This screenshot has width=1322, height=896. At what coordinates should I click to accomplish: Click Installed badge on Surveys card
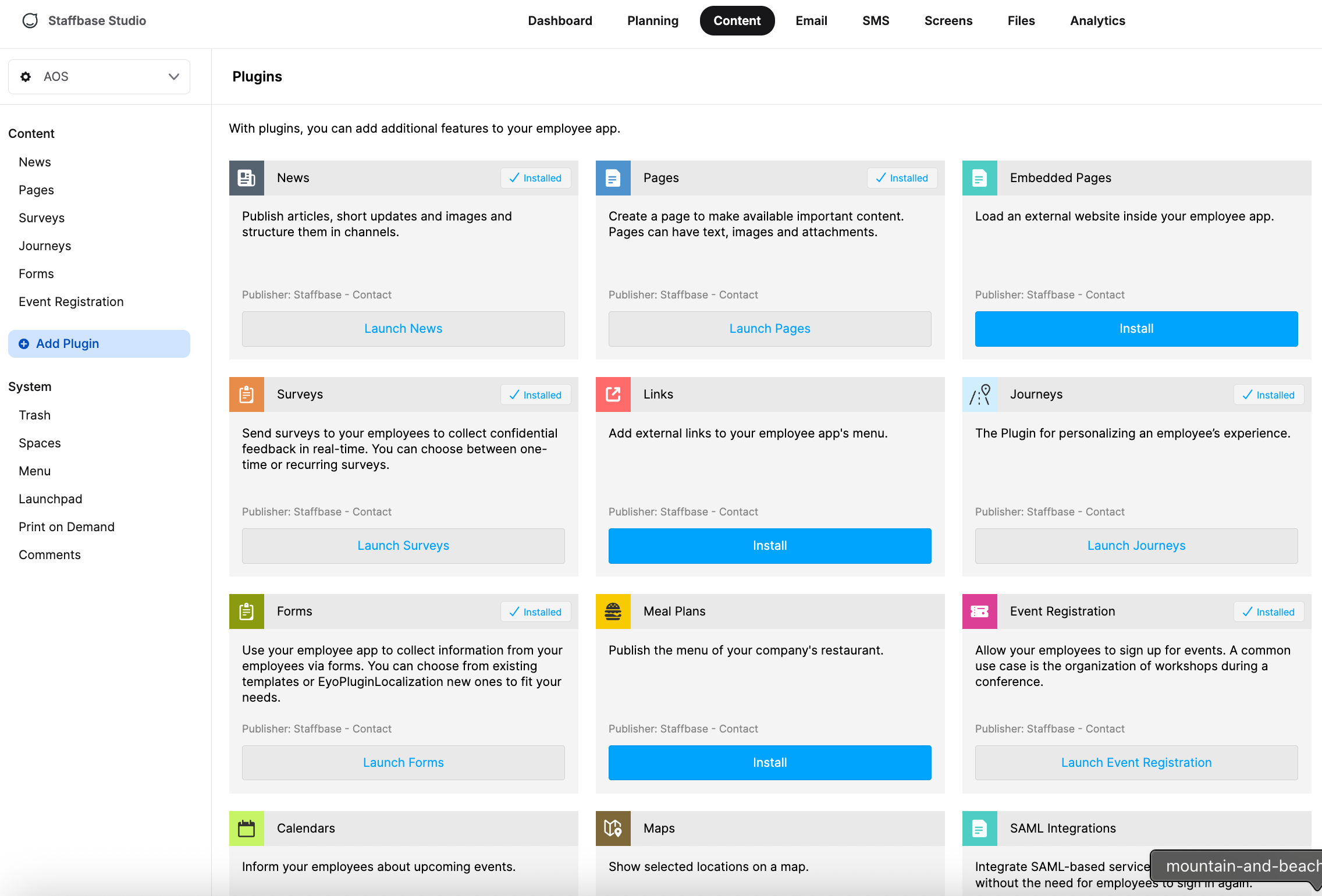click(535, 395)
